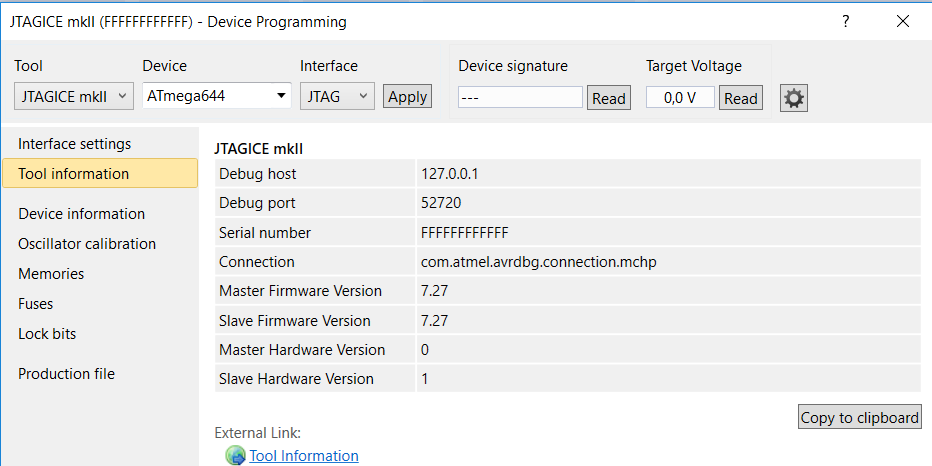Click the help question mark icon
932x466 pixels.
pyautogui.click(x=845, y=22)
